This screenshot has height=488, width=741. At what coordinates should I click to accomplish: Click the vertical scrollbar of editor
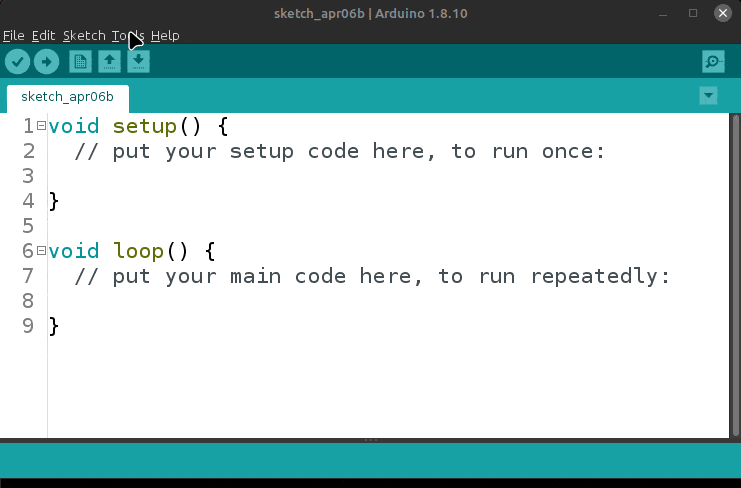(x=733, y=275)
